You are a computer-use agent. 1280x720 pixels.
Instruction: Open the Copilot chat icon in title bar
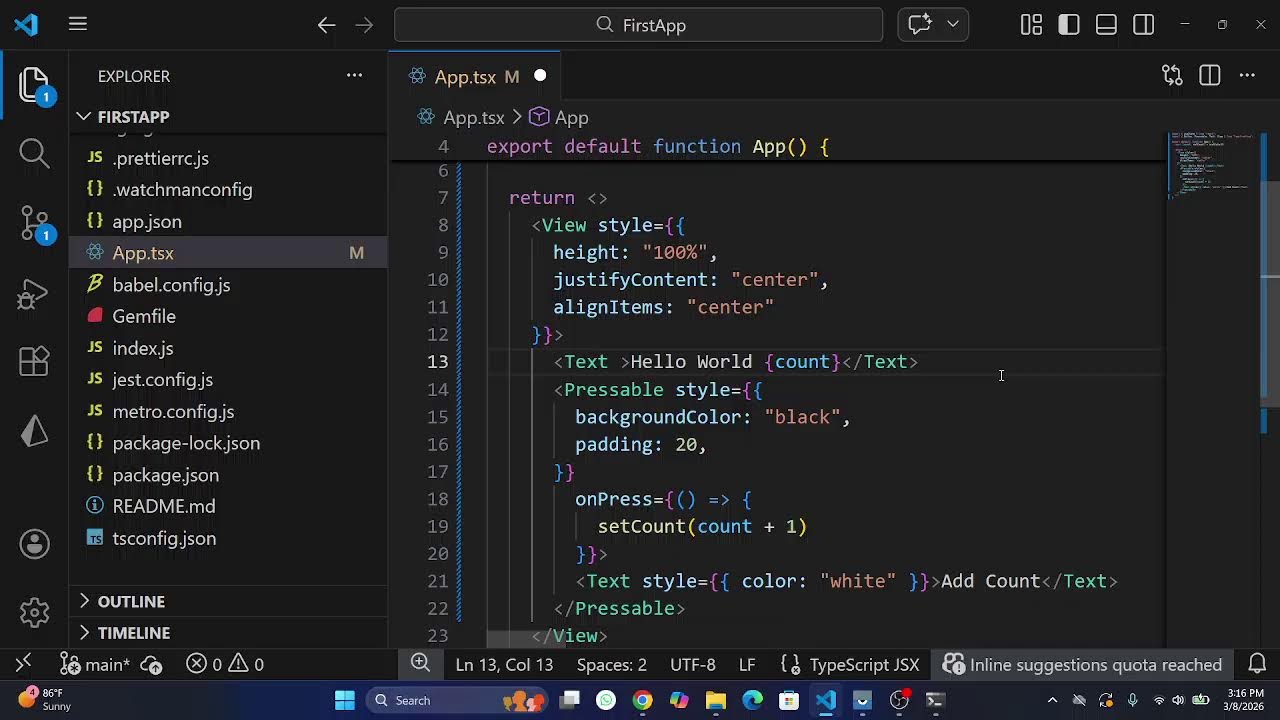tap(920, 25)
